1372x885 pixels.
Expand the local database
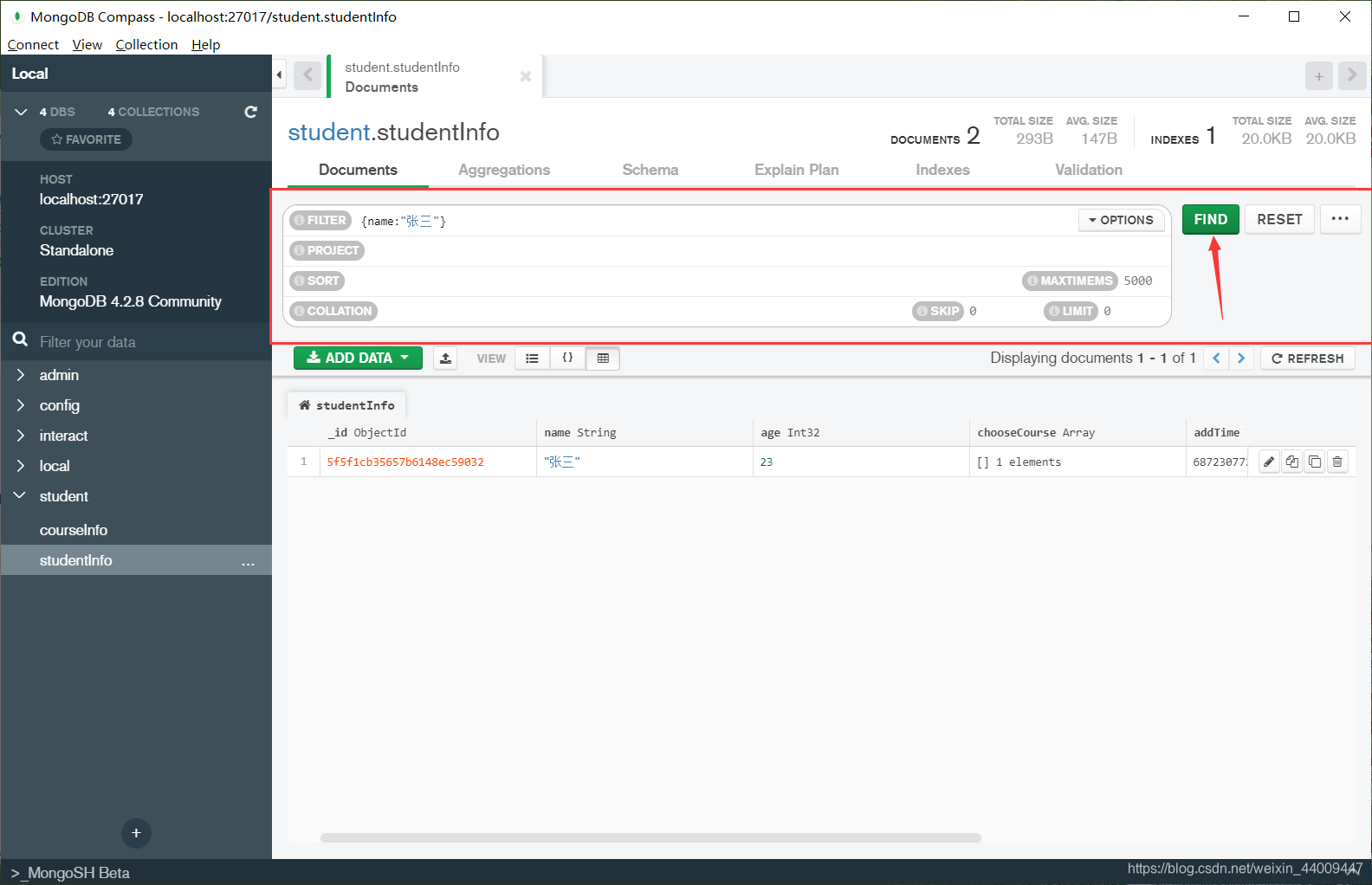(x=20, y=466)
